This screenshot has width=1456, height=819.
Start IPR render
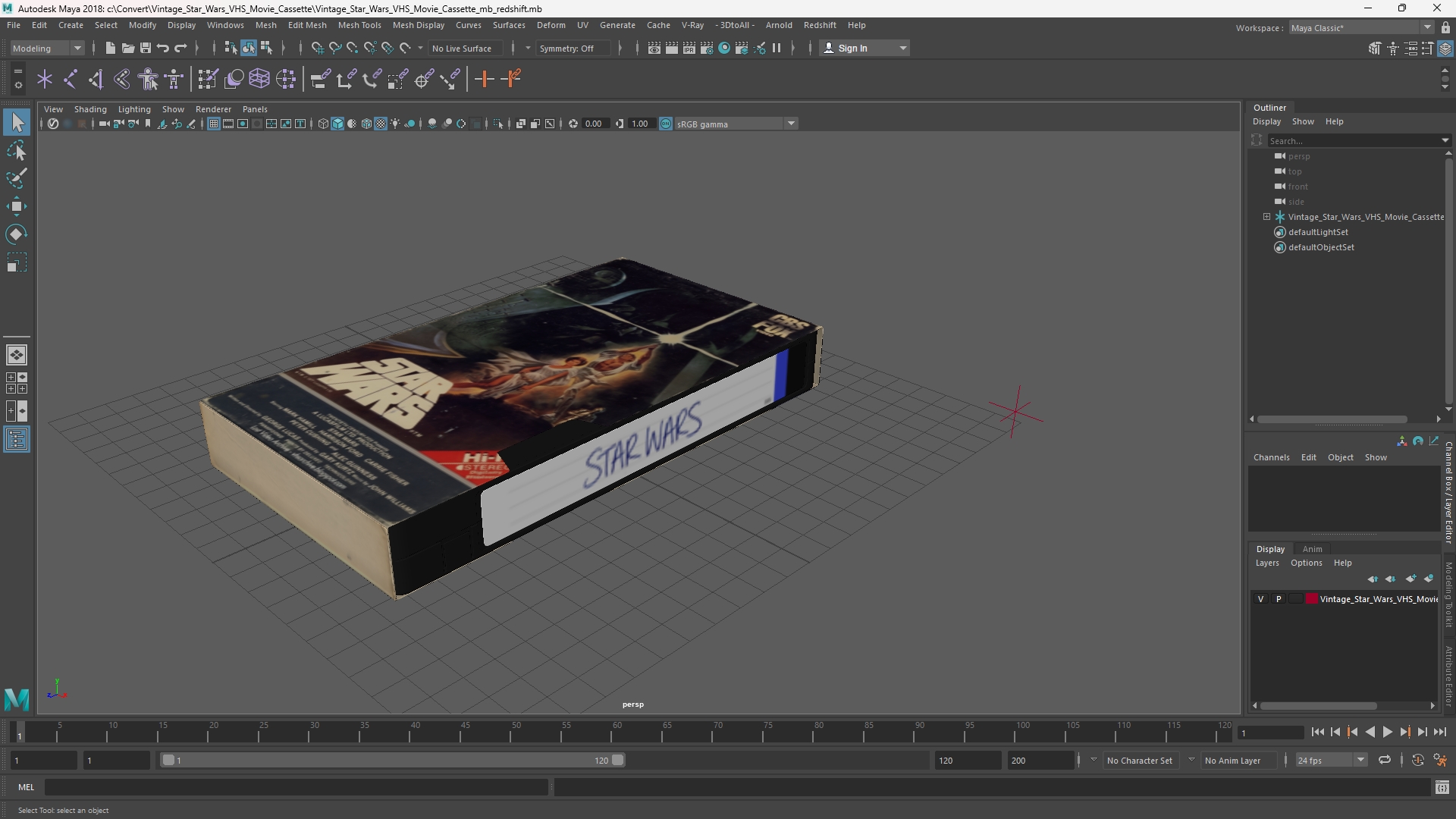point(689,48)
